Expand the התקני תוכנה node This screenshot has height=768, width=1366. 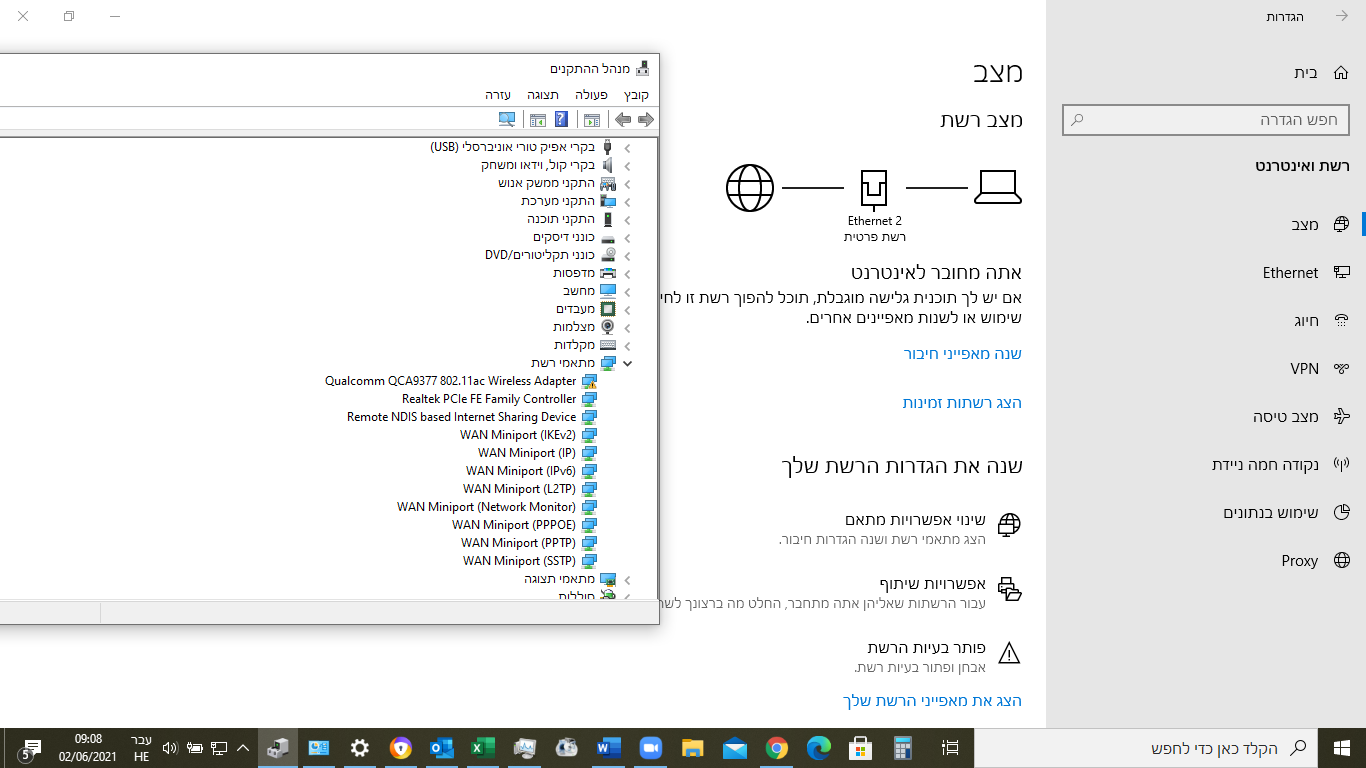tap(628, 219)
